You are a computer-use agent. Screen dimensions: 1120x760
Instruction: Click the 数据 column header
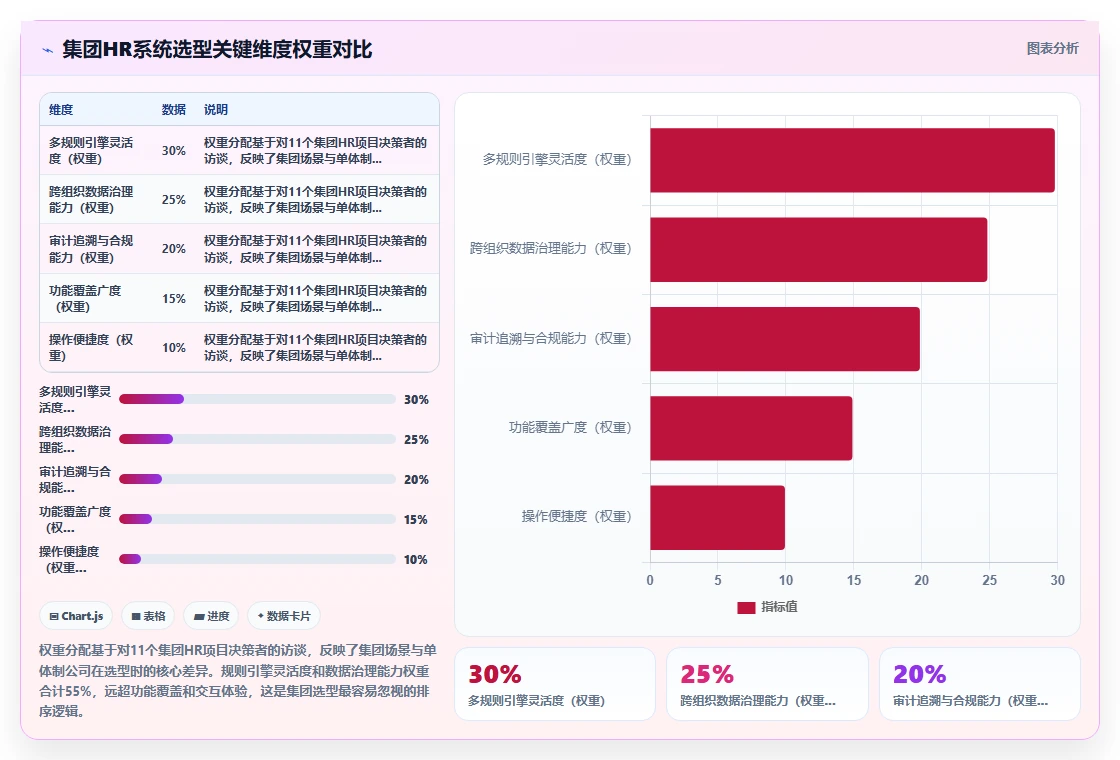[174, 109]
